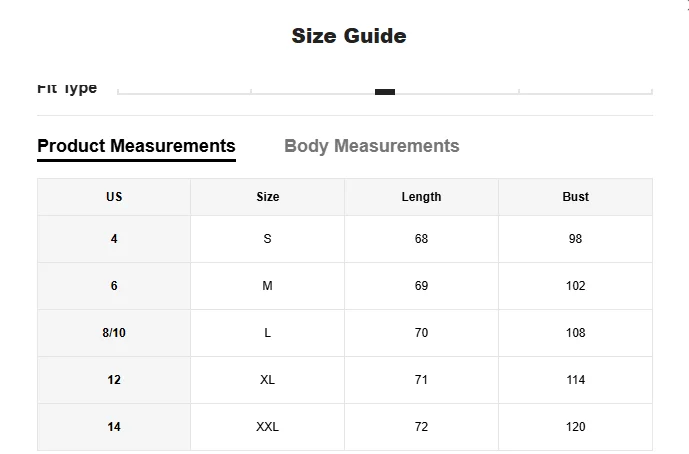Click length value 68 cell
Screen dimensions: 689x454
click(421, 239)
